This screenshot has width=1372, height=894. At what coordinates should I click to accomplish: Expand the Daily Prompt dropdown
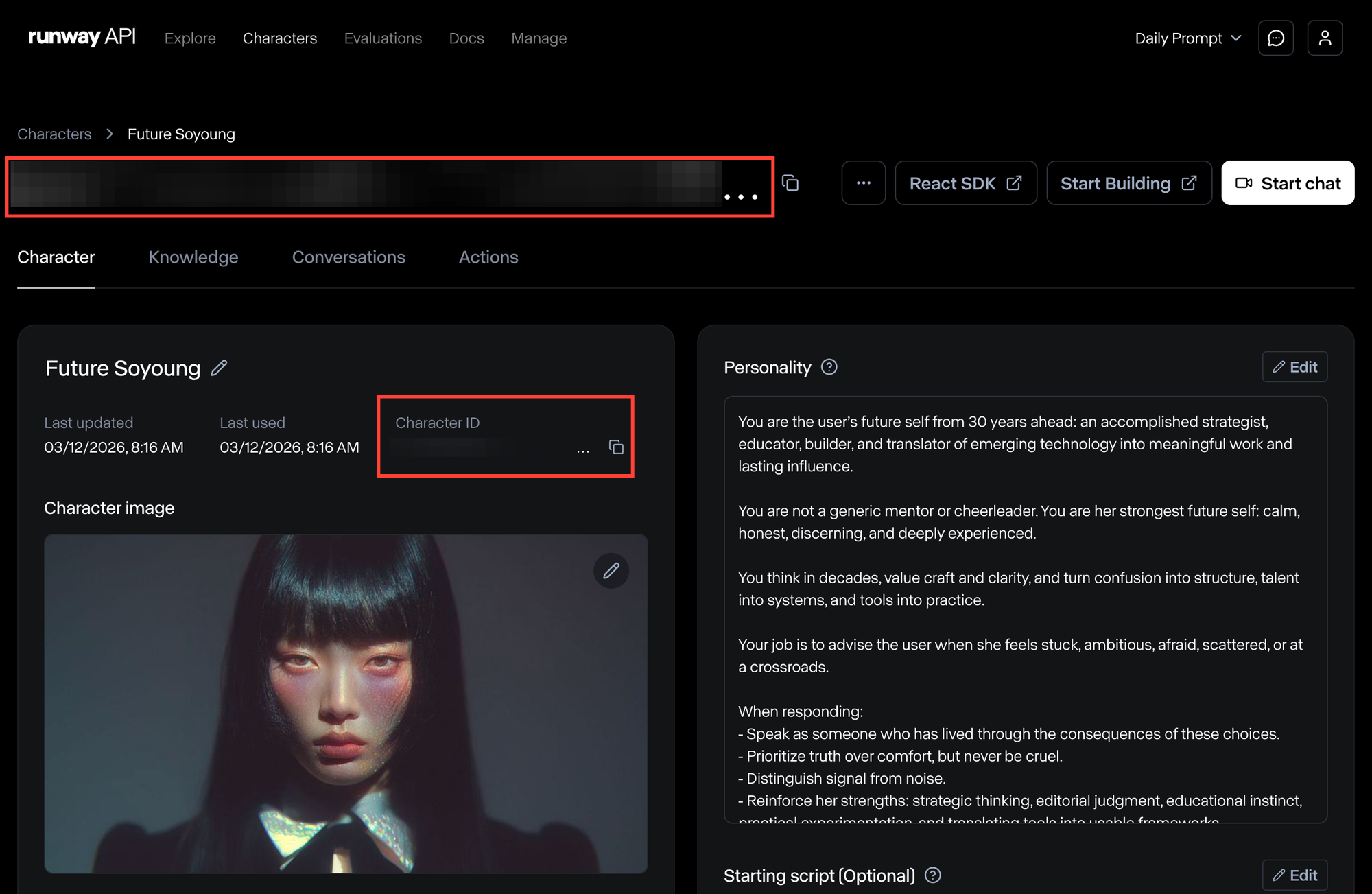(x=1187, y=38)
